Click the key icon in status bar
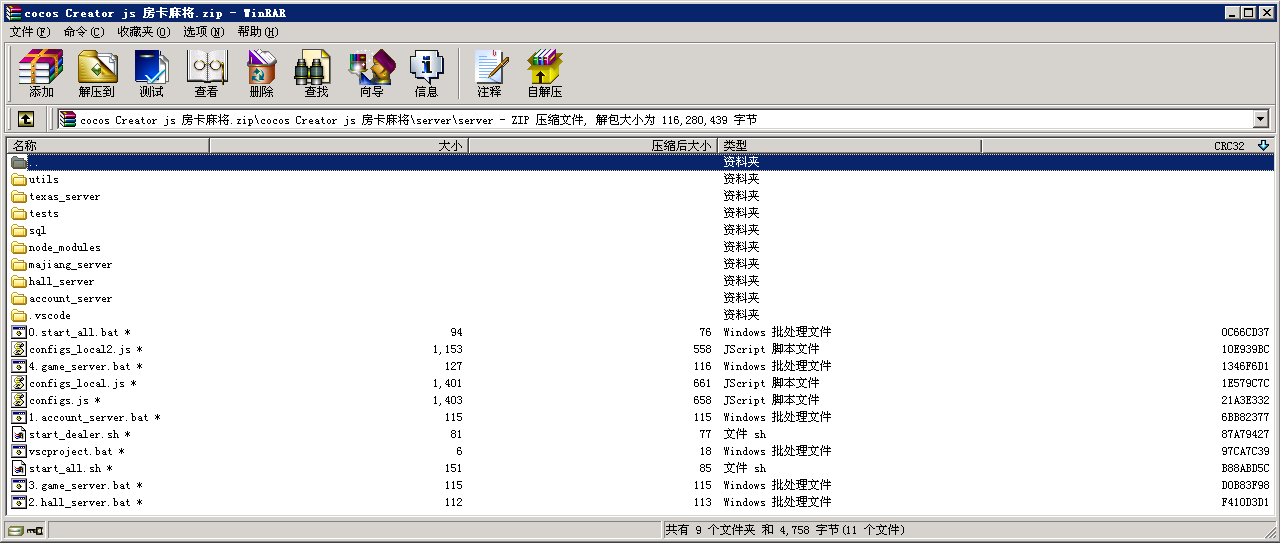Screen dimensions: 1280x543 (34, 531)
